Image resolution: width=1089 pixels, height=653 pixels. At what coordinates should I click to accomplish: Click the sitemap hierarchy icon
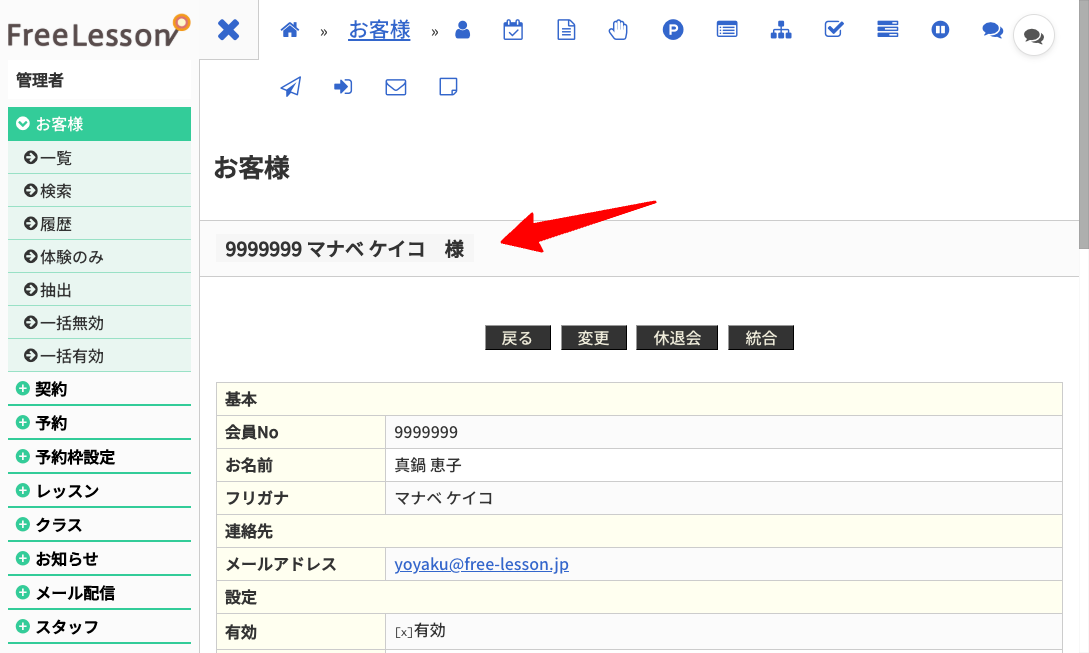click(781, 30)
